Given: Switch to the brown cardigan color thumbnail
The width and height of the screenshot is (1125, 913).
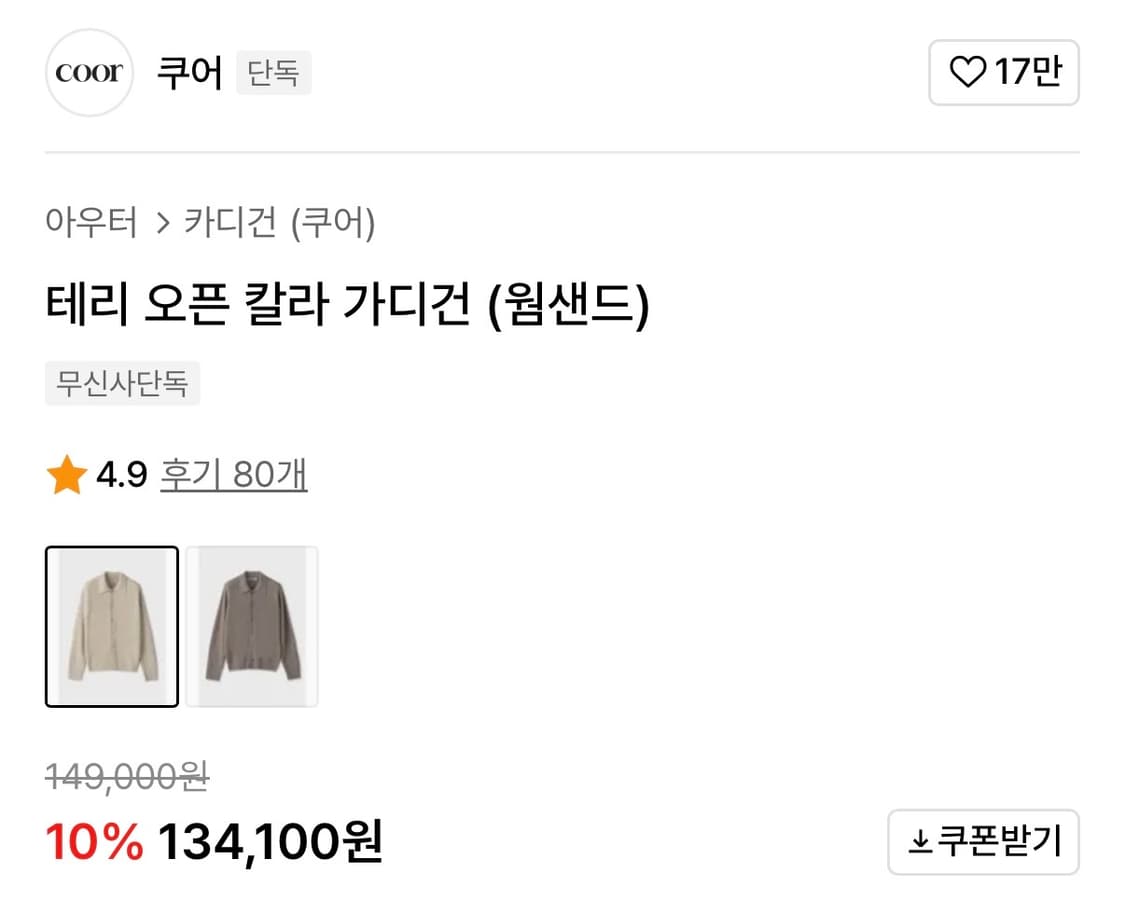Looking at the screenshot, I should click(252, 627).
